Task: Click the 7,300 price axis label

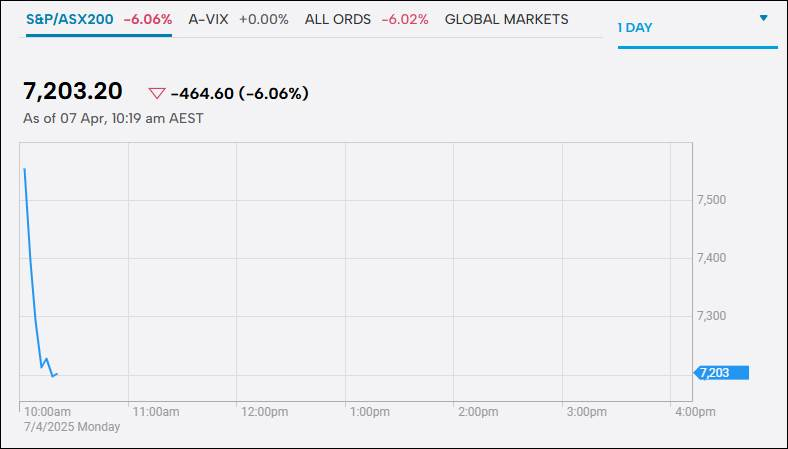Action: (711, 316)
